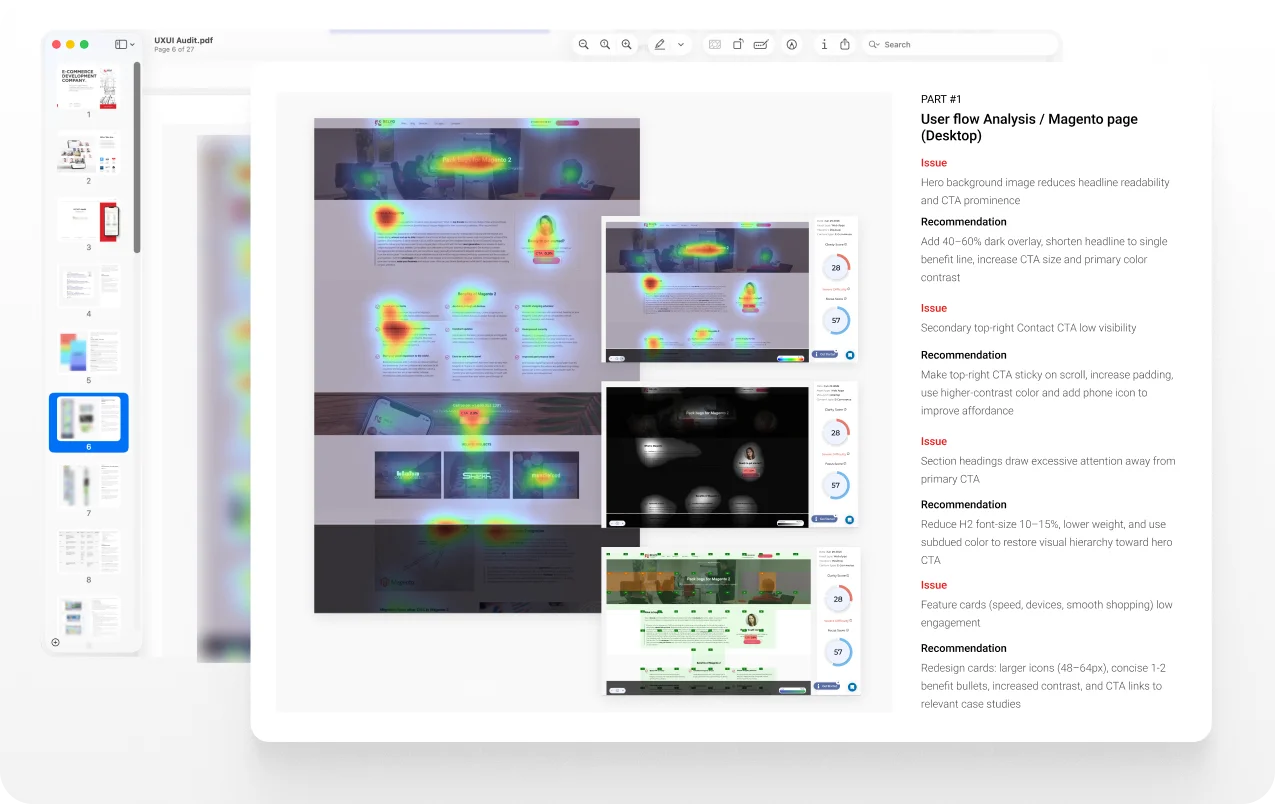The height and width of the screenshot is (804, 1275).
Task: Click the green full-screen window button
Action: (84, 44)
